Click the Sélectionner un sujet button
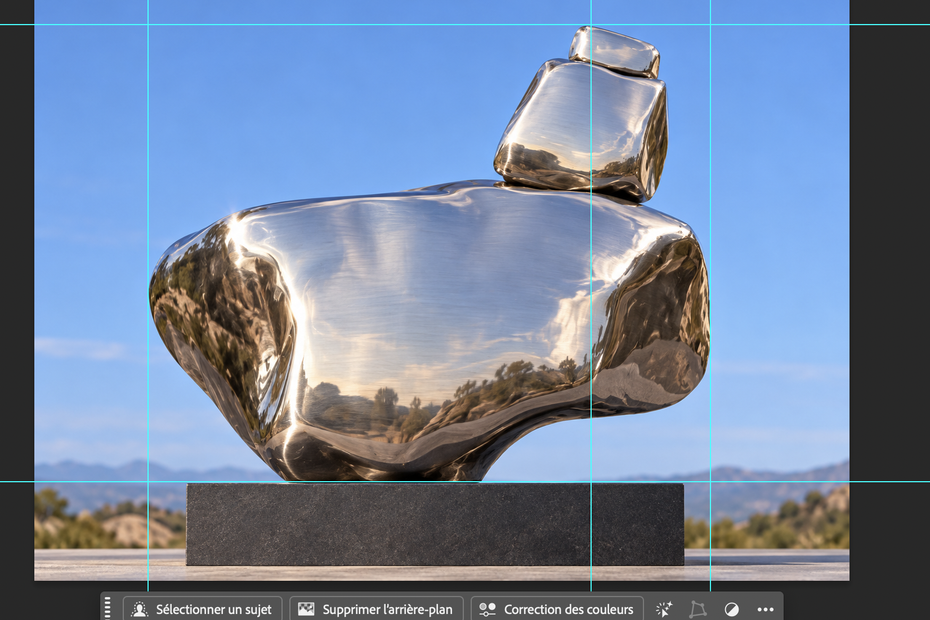The height and width of the screenshot is (620, 930). point(202,609)
